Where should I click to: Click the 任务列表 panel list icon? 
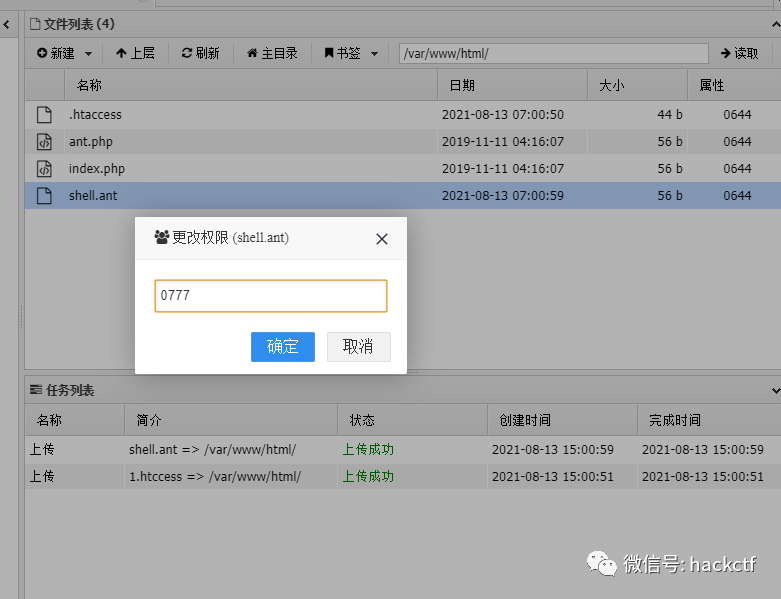point(35,390)
